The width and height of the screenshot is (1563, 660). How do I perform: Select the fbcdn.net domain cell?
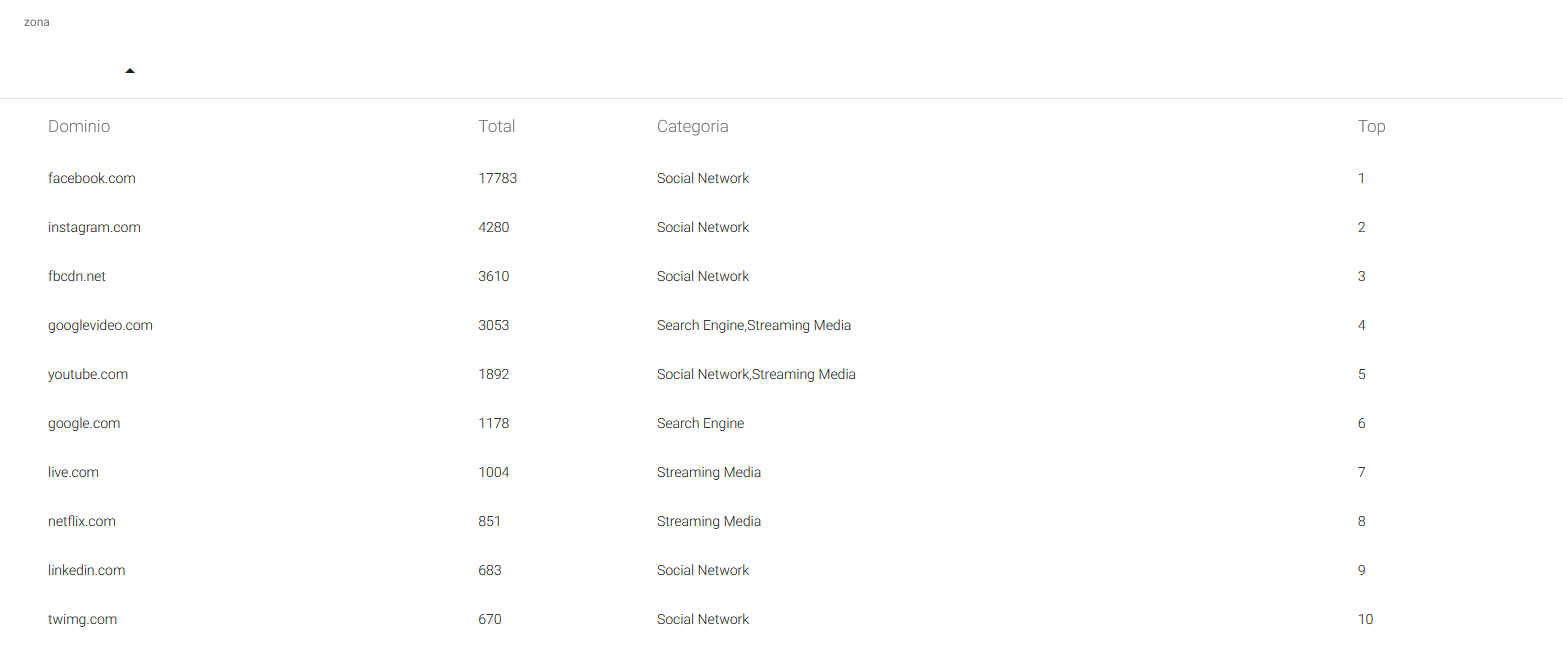[77, 276]
